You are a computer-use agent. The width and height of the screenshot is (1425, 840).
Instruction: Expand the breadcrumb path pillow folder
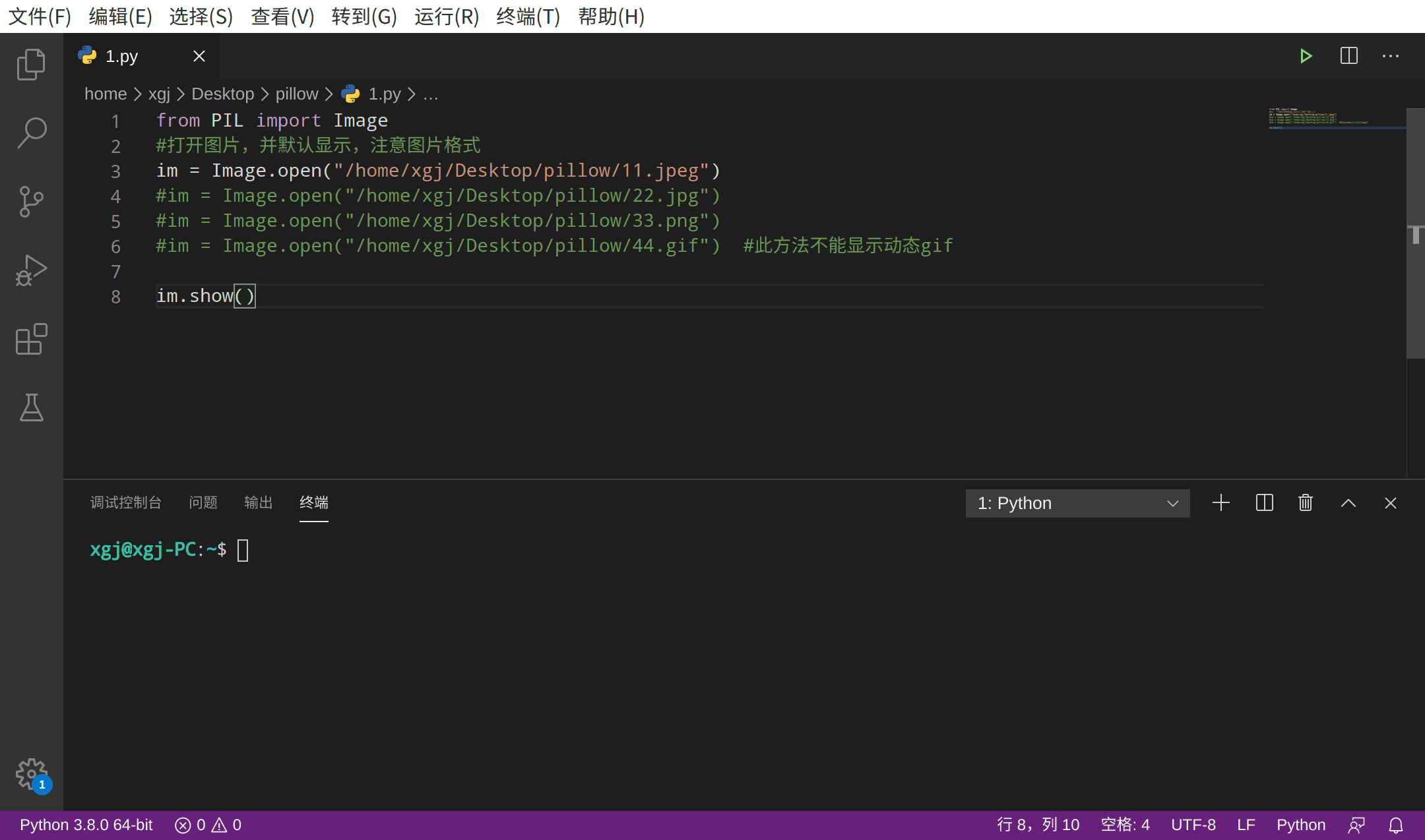click(x=297, y=94)
